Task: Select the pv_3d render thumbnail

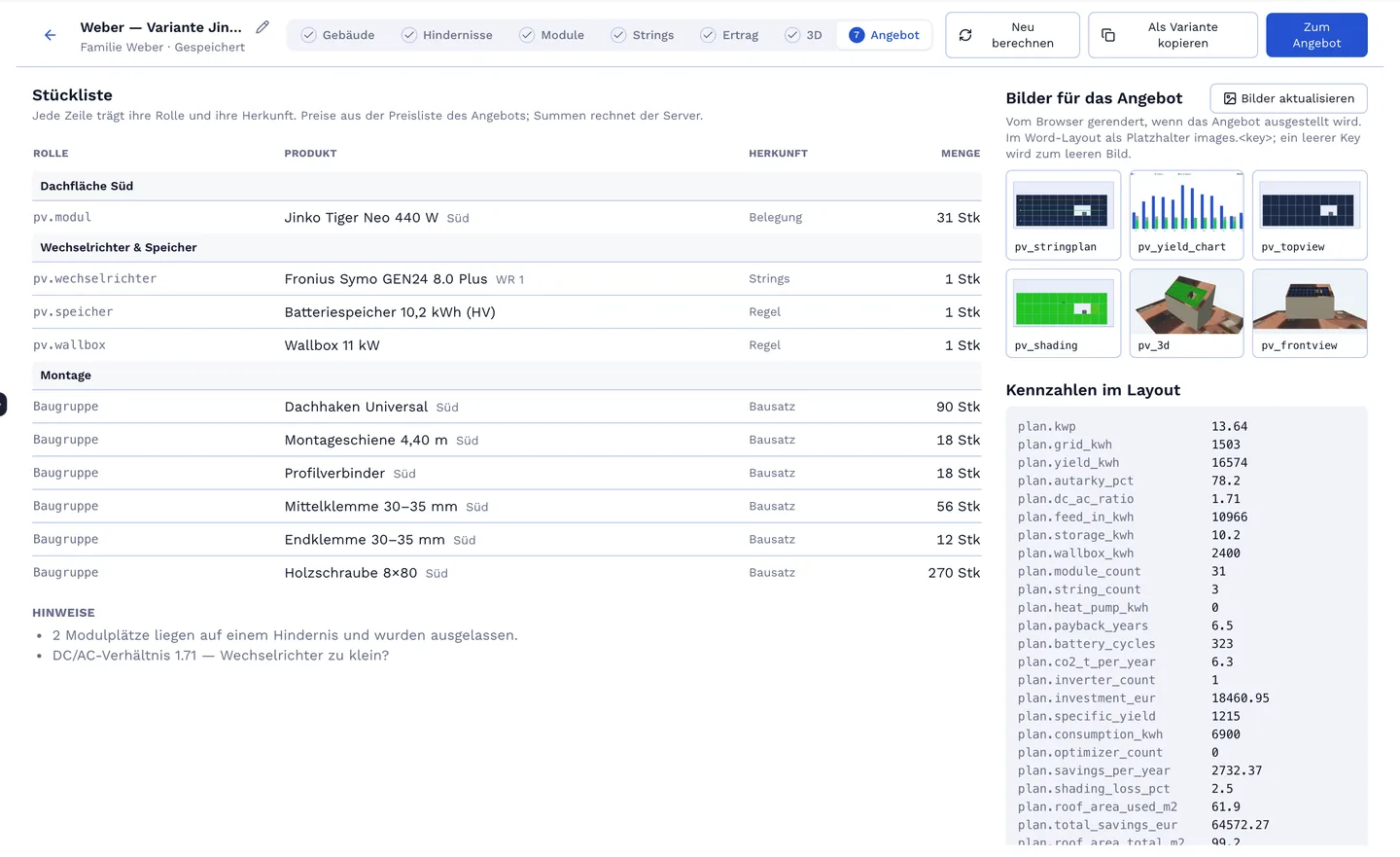Action: (x=1186, y=313)
